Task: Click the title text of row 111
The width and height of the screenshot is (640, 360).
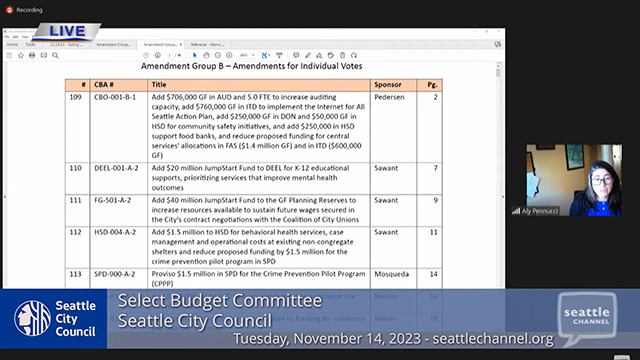Action: tap(255, 210)
